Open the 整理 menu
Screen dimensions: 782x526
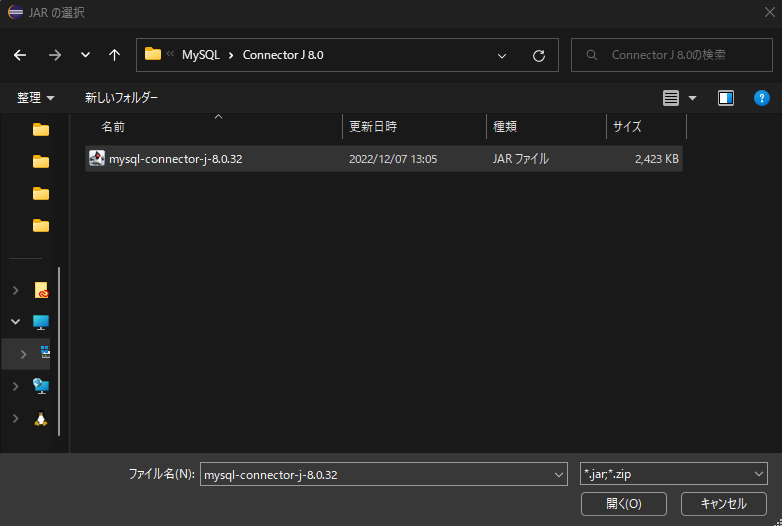35,98
